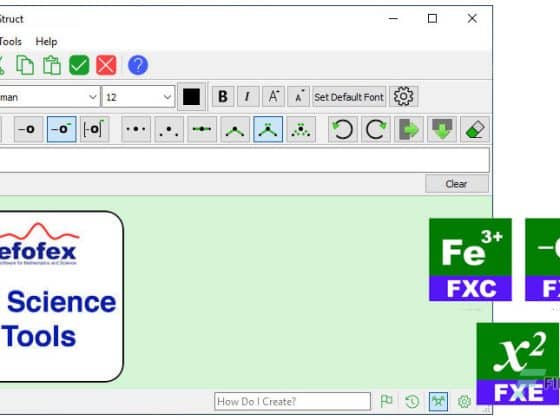The width and height of the screenshot is (560, 420).
Task: Select the bent bond geometry tool
Action: click(x=235, y=129)
